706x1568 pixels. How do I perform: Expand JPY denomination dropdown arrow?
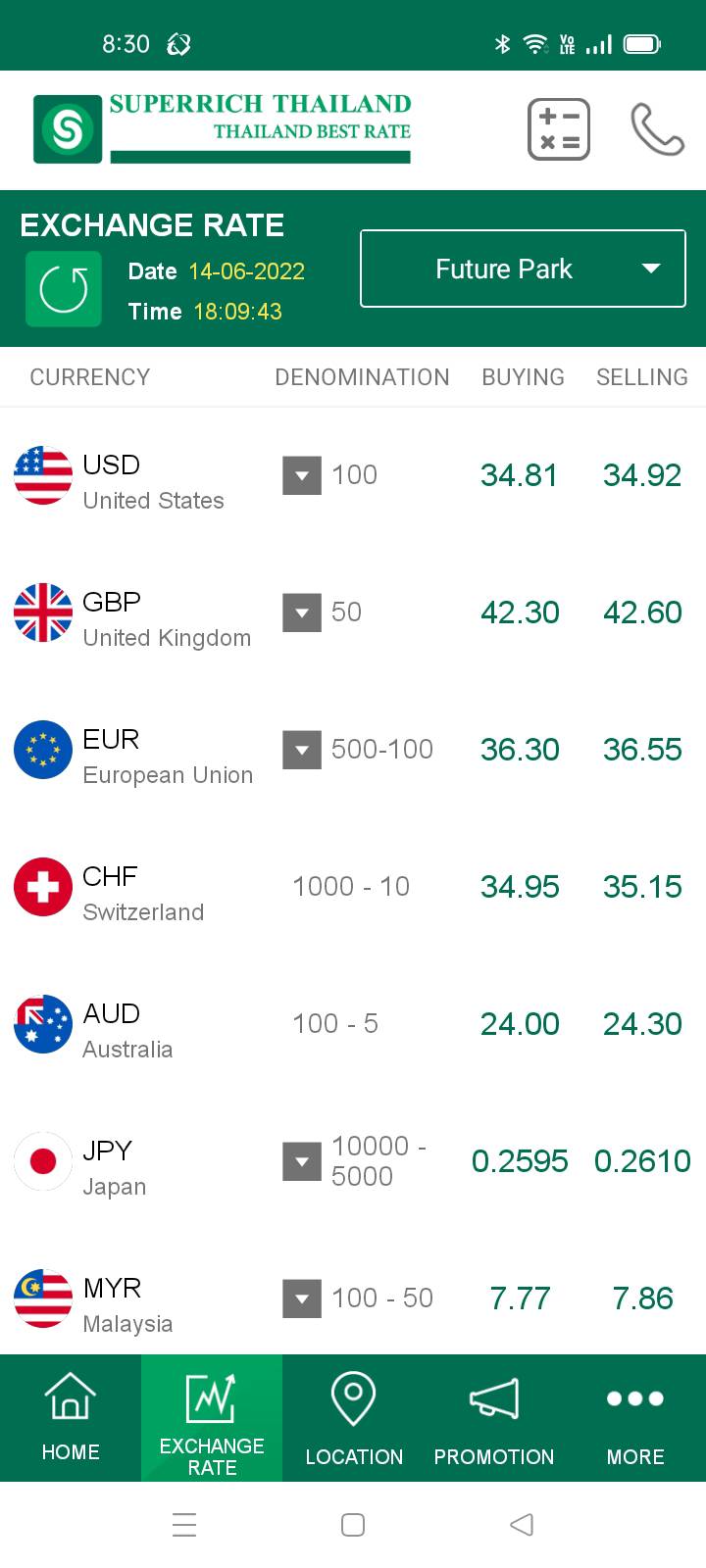click(x=302, y=1162)
